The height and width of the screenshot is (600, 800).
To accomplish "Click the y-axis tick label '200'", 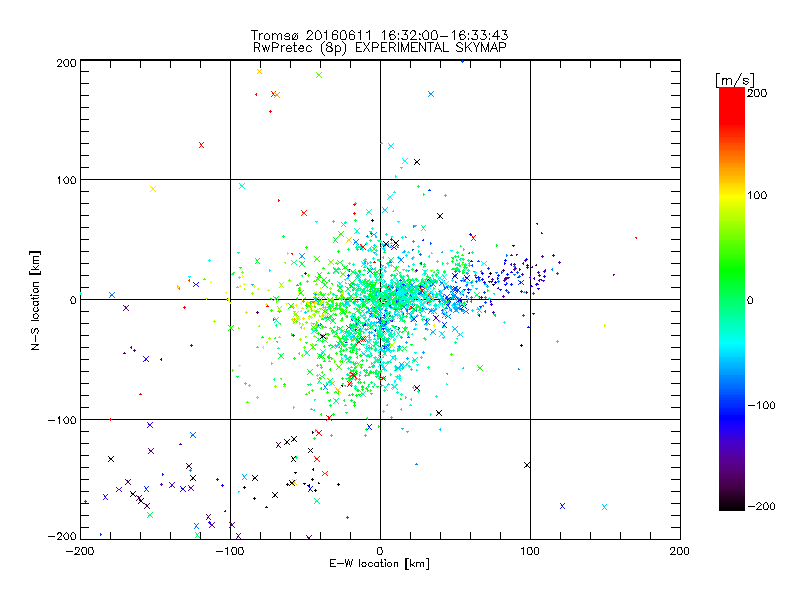I will point(66,63).
